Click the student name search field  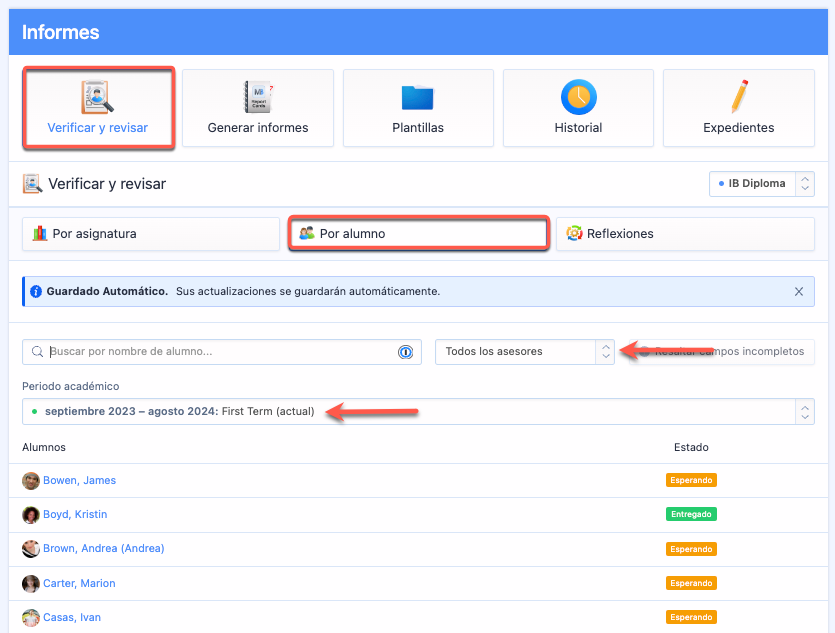click(x=220, y=352)
